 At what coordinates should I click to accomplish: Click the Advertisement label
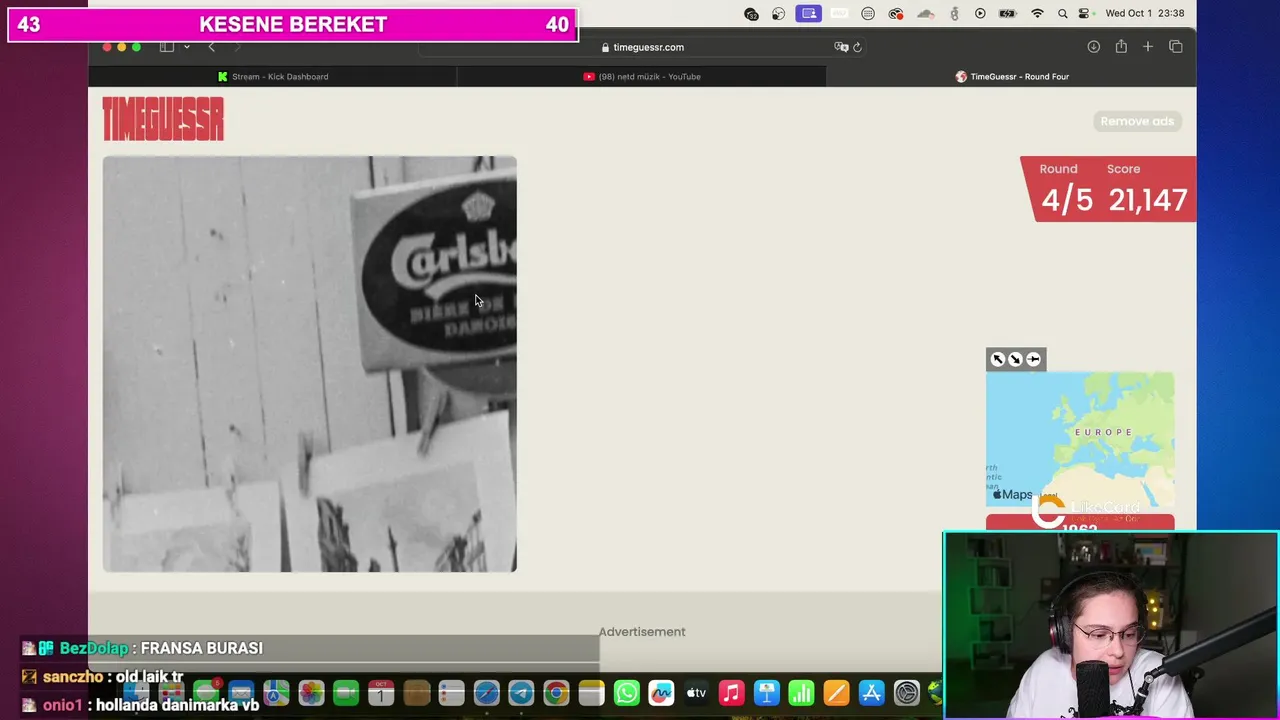(x=642, y=632)
